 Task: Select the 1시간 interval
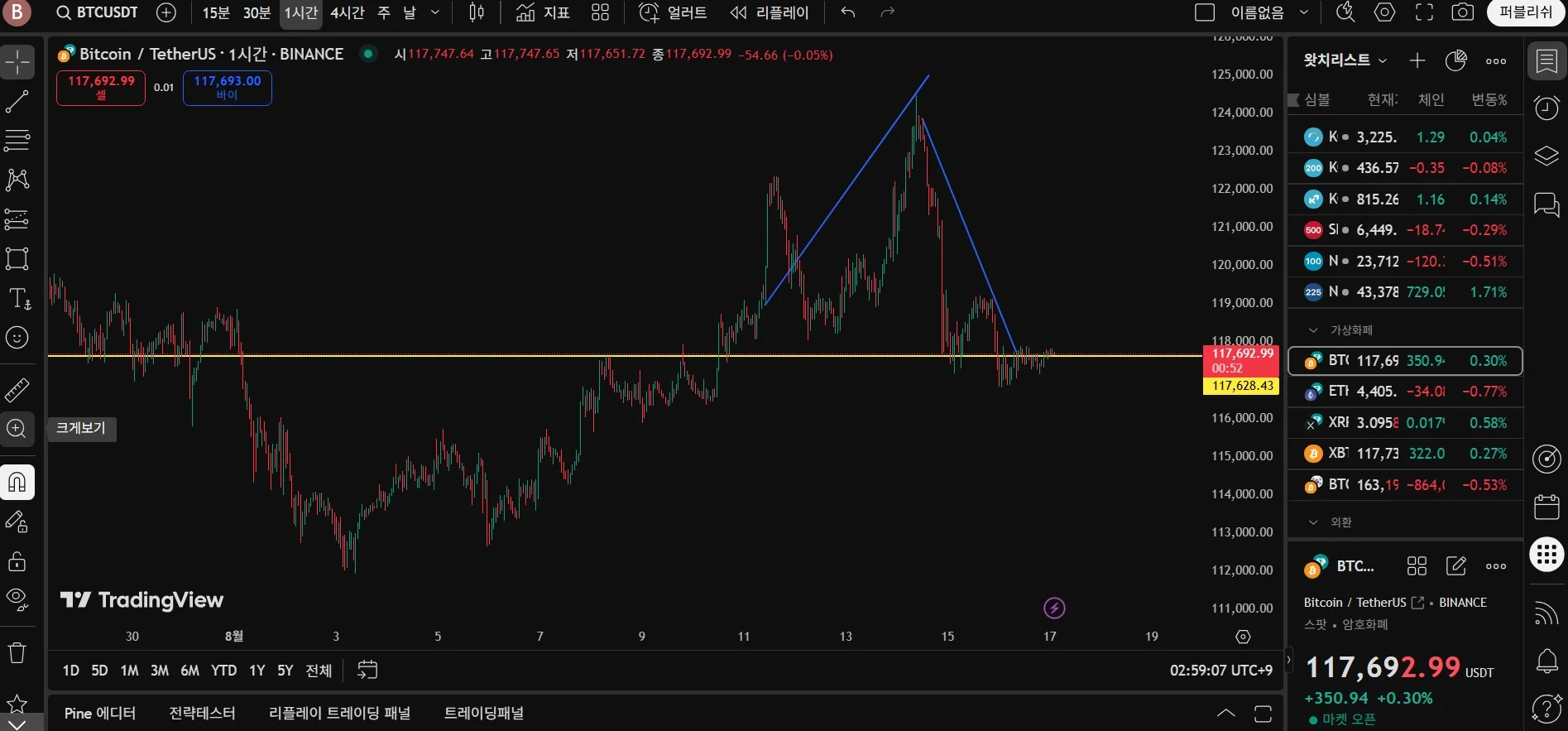tap(300, 12)
